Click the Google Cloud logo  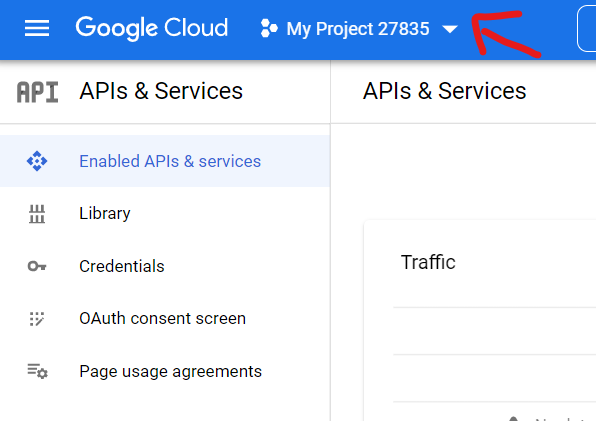coord(152,28)
